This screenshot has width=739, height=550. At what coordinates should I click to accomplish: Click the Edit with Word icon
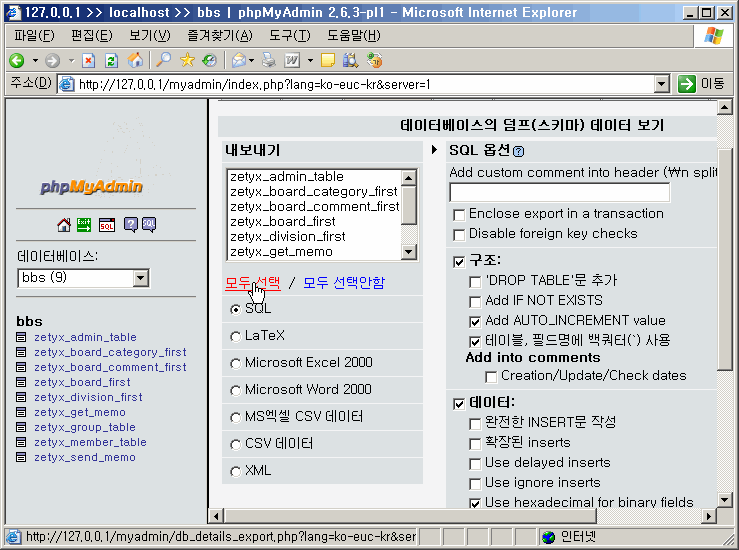coord(292,60)
